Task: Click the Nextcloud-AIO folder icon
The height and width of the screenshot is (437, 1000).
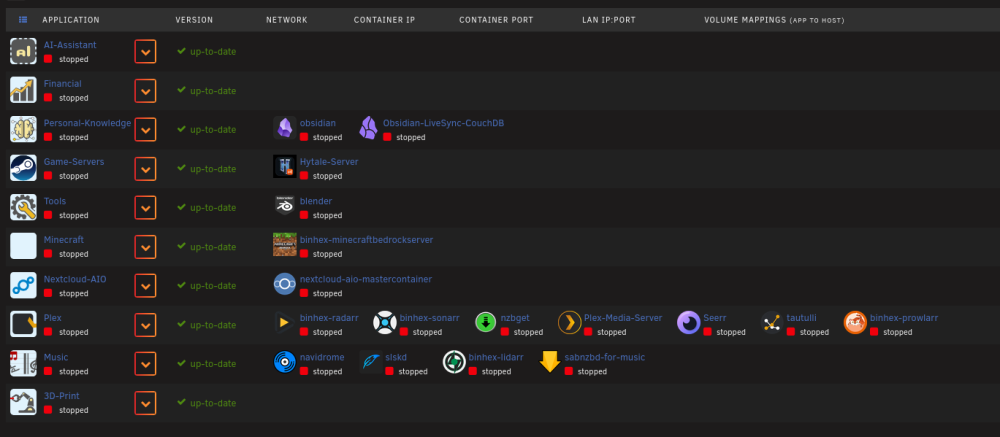Action: pos(23,285)
